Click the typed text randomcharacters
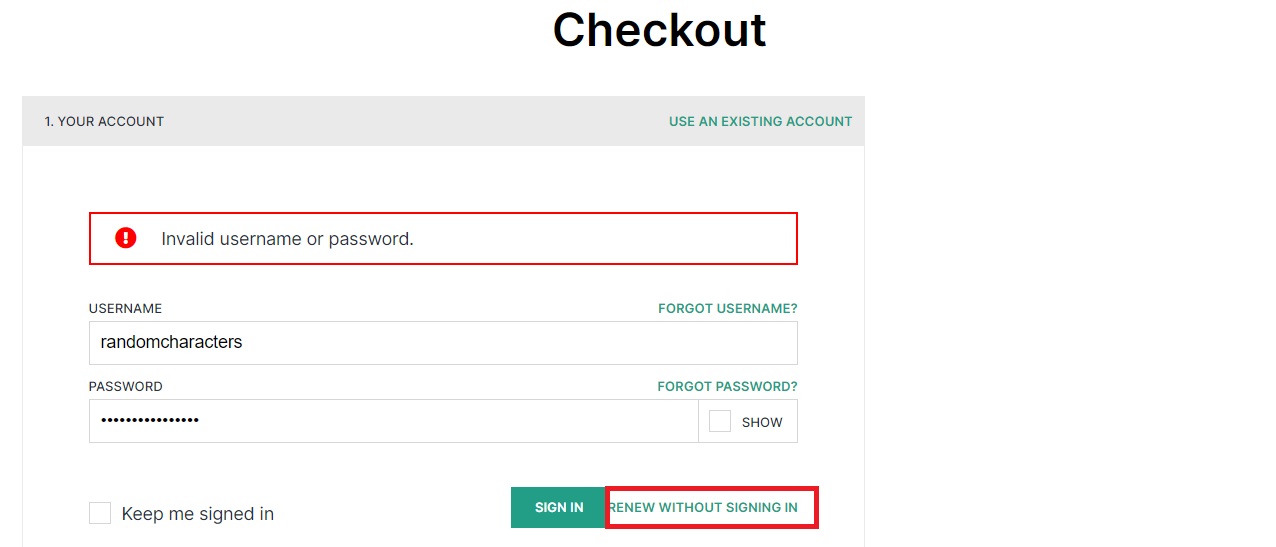1276x547 pixels. click(x=171, y=342)
